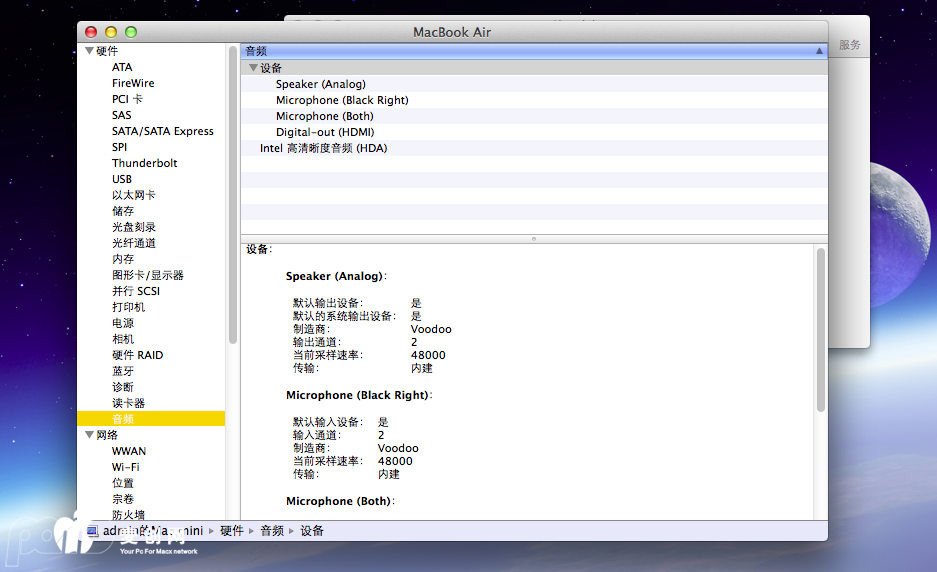Select USB in the sidebar
Image resolution: width=937 pixels, height=572 pixels.
coord(122,179)
